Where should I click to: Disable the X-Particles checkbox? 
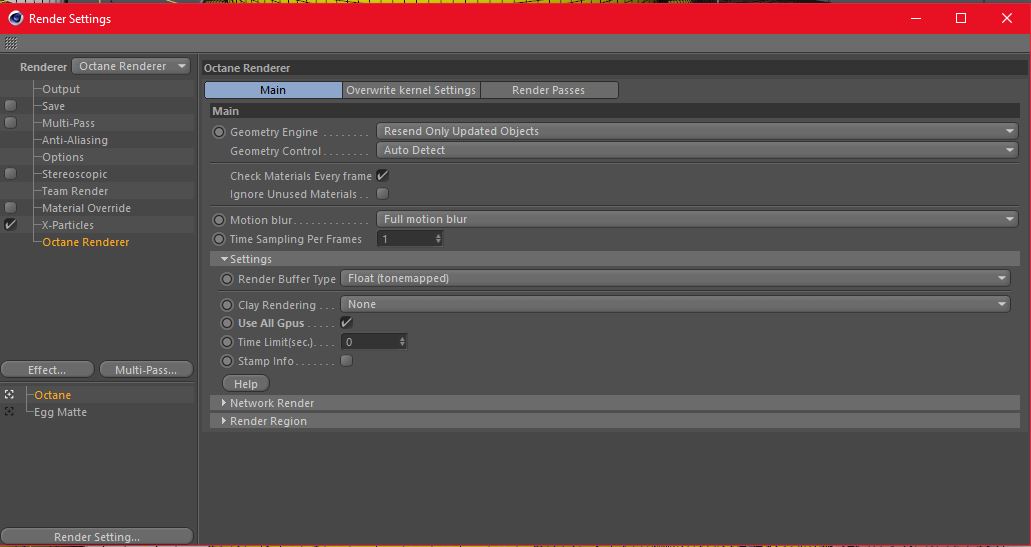click(x=11, y=224)
